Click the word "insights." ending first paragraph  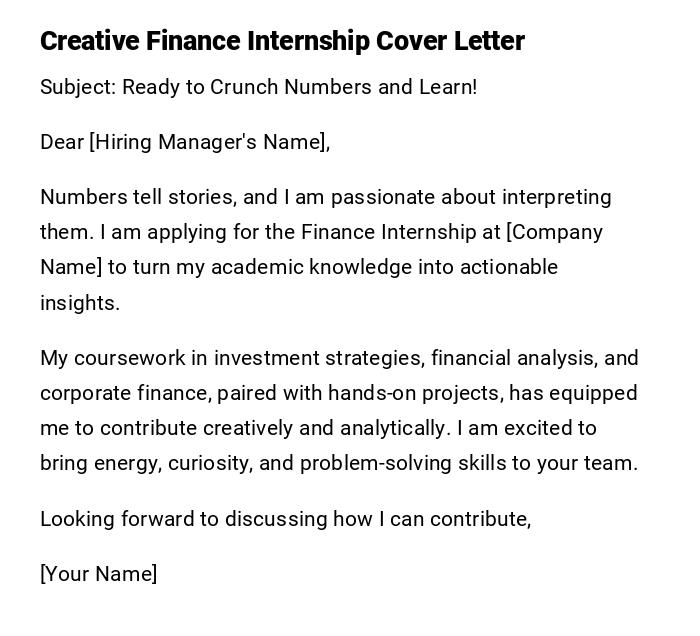[80, 303]
